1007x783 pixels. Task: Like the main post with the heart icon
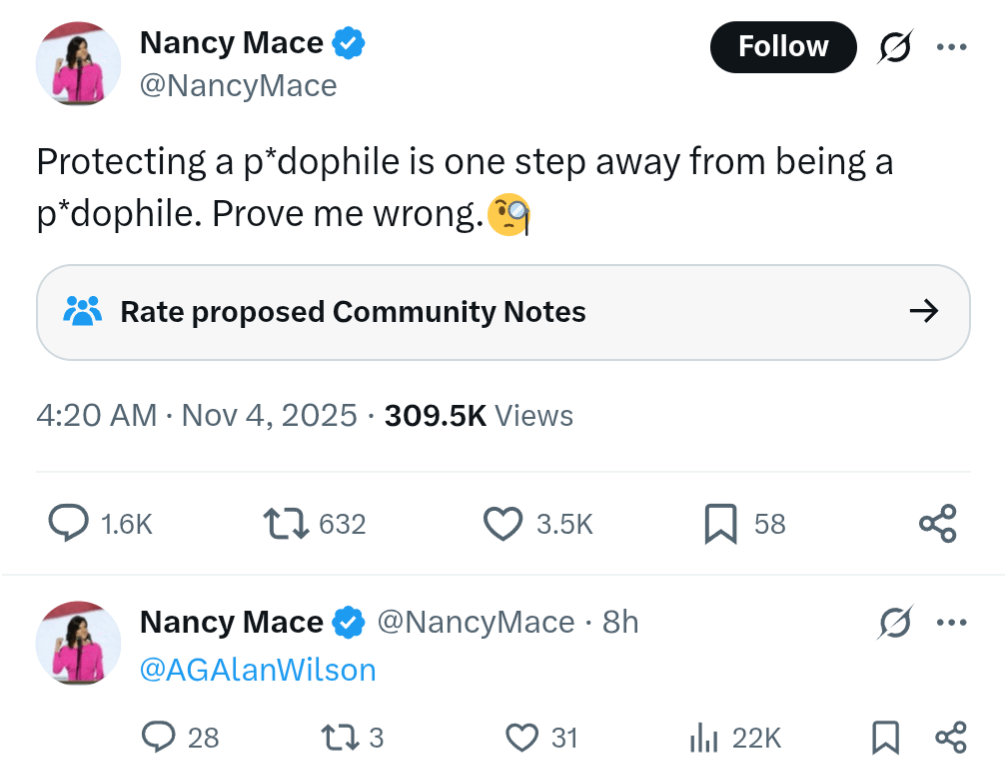(x=503, y=524)
